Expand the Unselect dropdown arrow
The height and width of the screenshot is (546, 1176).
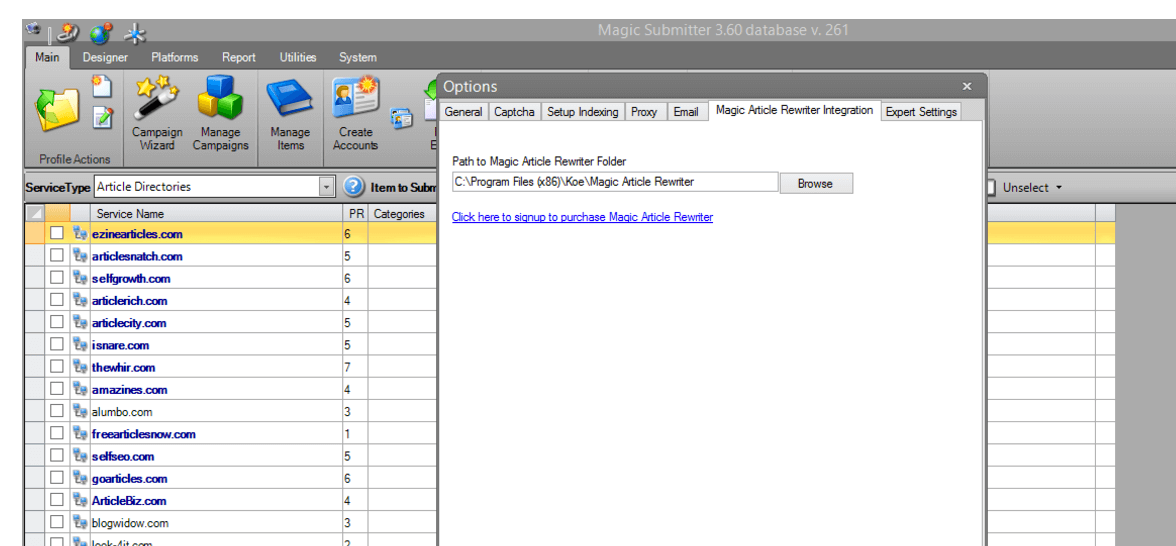click(x=1059, y=188)
